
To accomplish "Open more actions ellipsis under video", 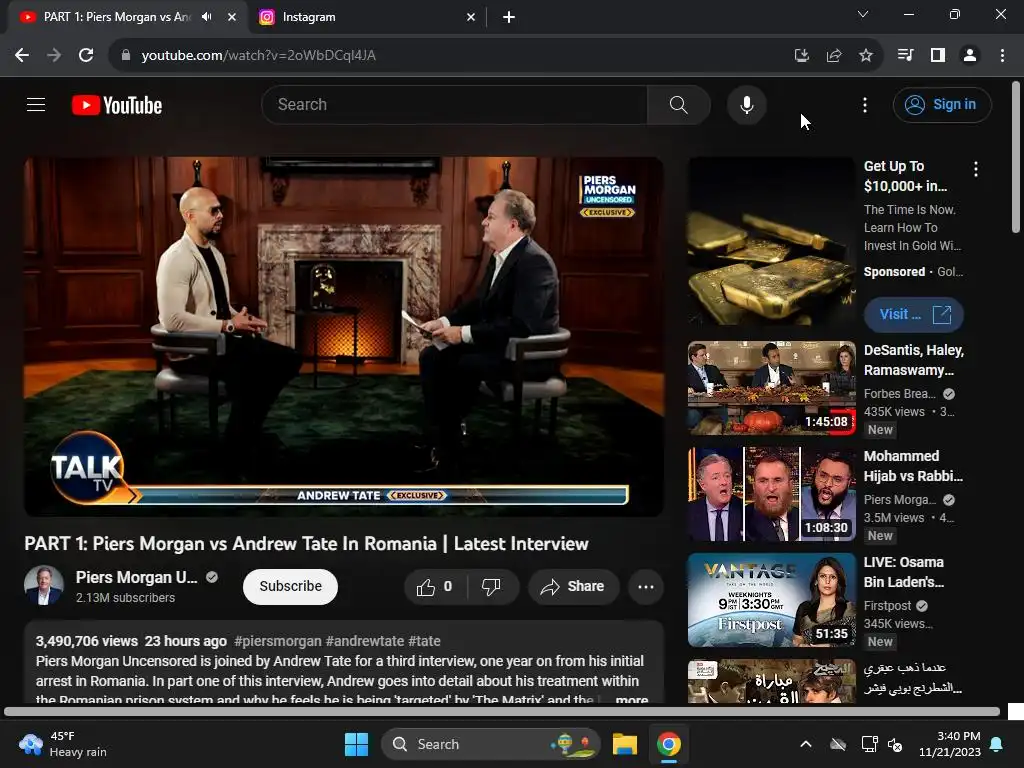I will click(646, 586).
